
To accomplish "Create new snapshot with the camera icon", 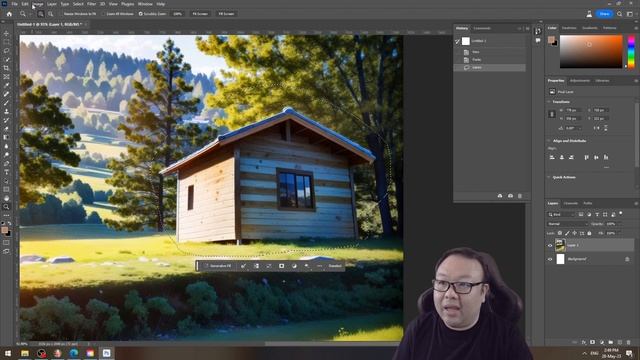I will point(510,196).
